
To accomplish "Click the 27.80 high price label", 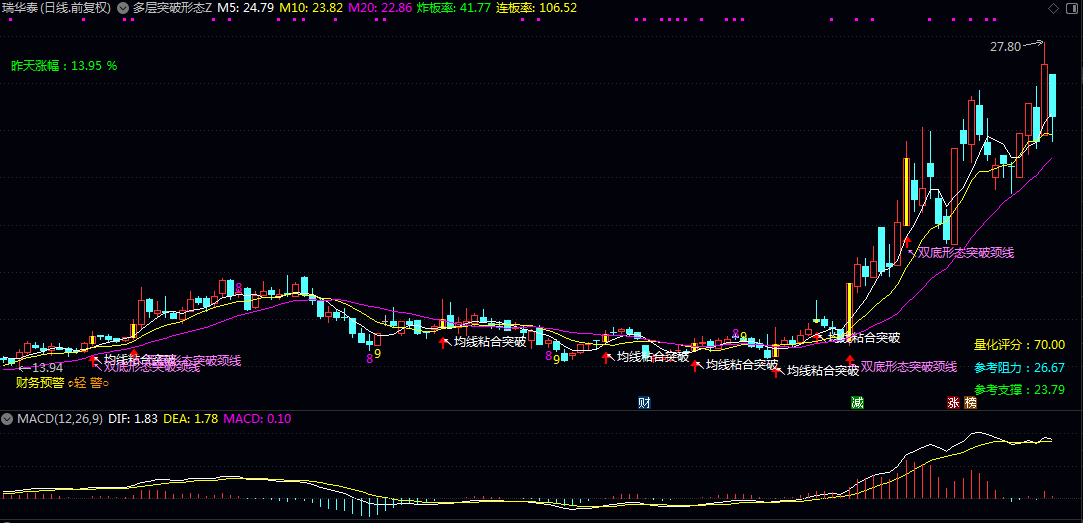I will (1005, 47).
